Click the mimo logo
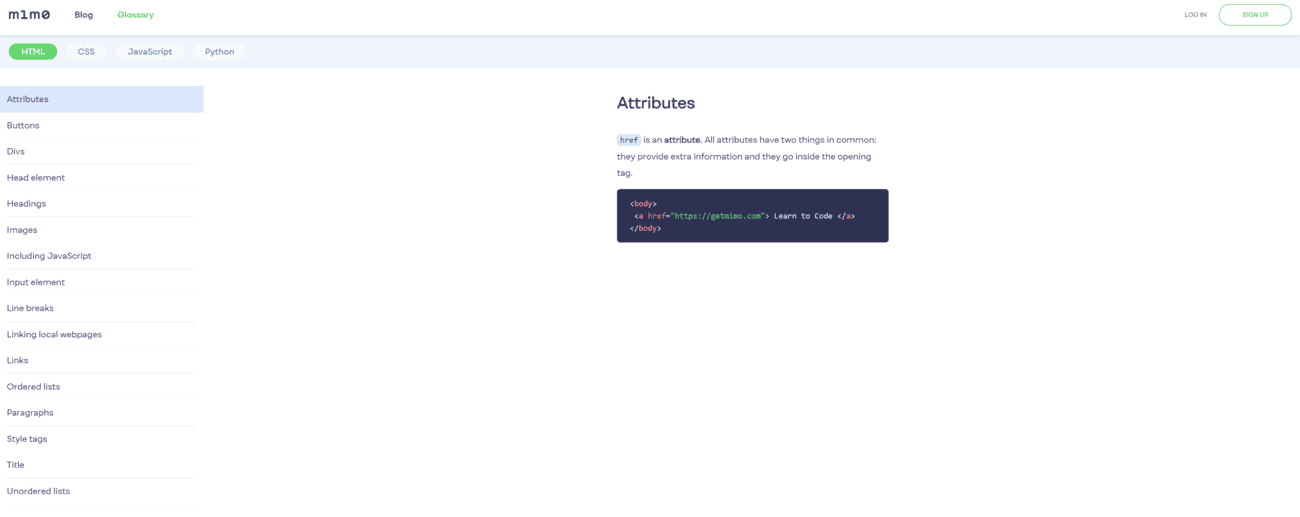This screenshot has width=1300, height=517. click(29, 15)
